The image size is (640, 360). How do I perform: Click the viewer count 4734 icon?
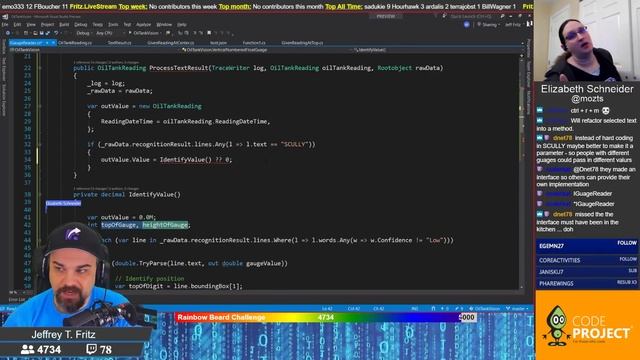[x=28, y=349]
